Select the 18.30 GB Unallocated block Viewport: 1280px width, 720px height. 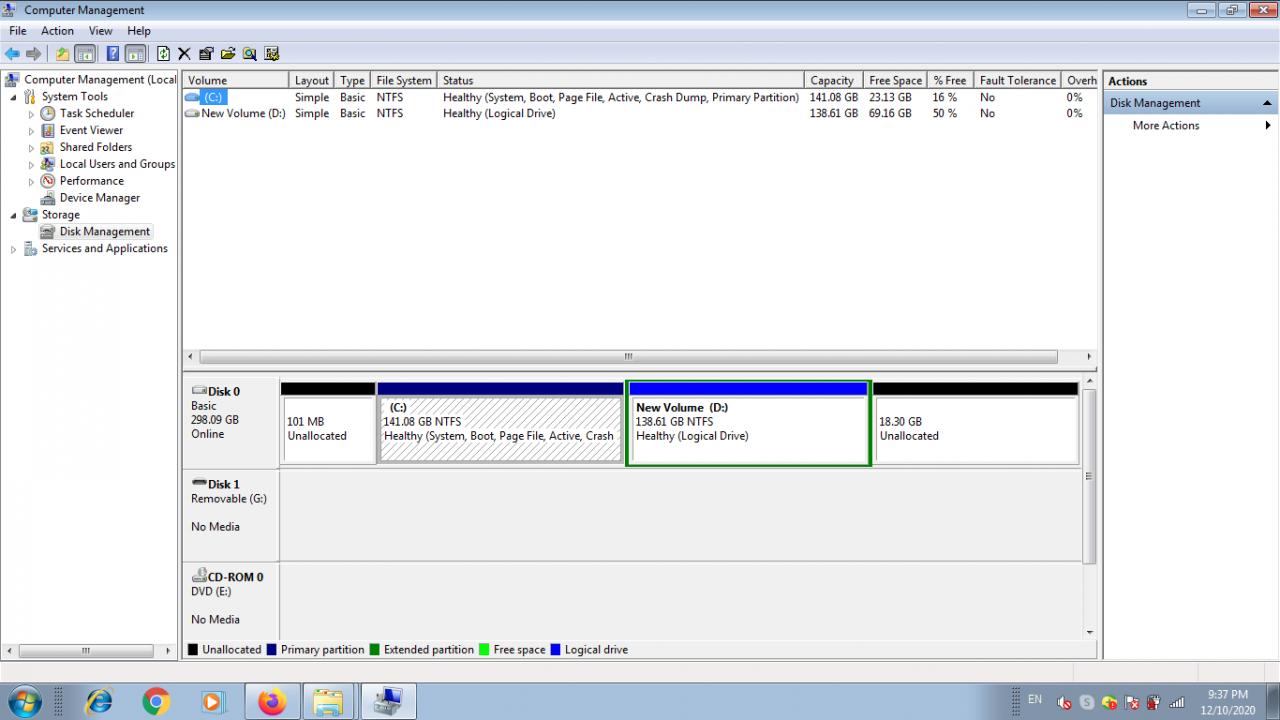pos(975,423)
